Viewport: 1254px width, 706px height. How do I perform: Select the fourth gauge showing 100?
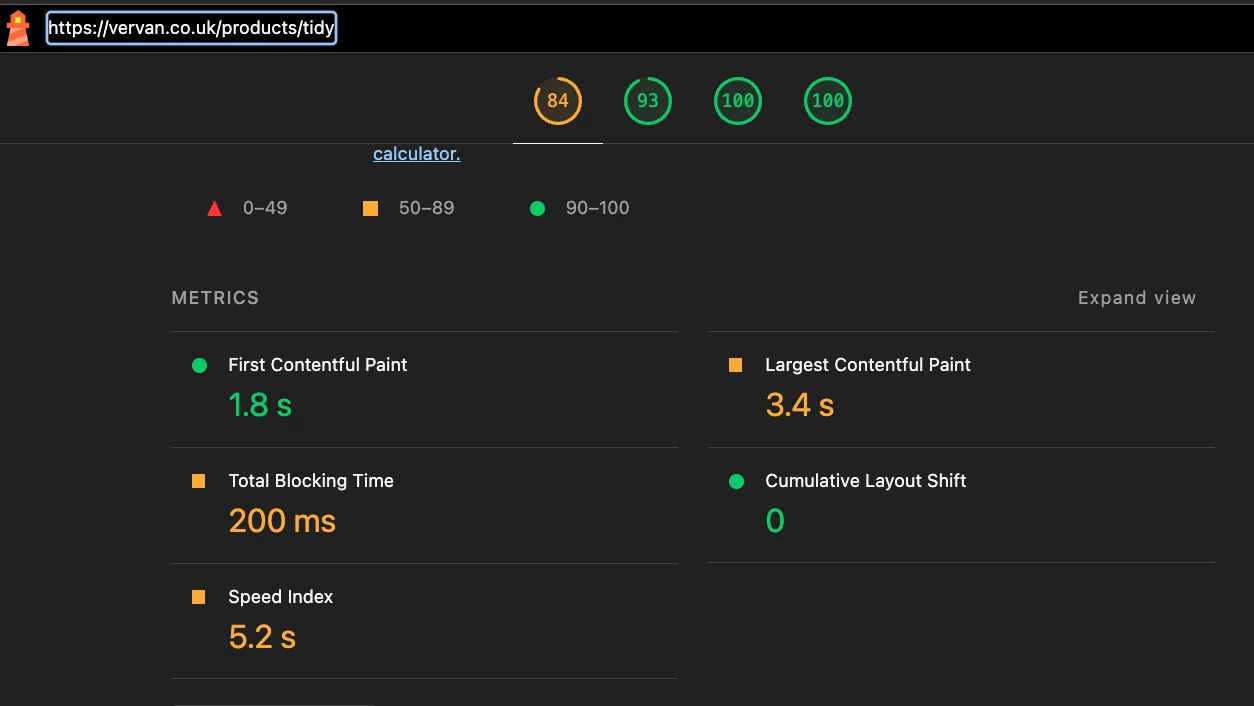click(828, 101)
